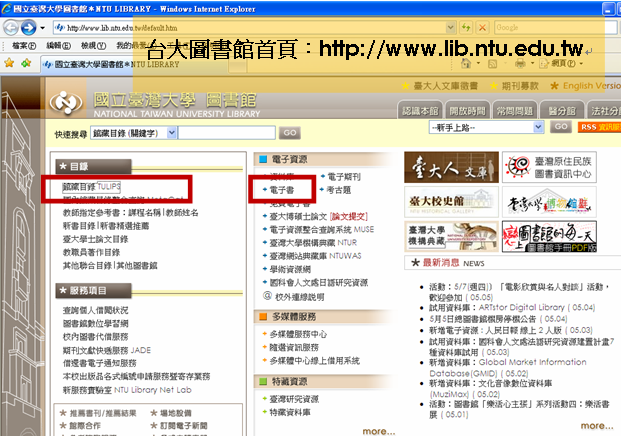Click the RSS 資訊服務 orange button
The width and height of the screenshot is (621, 436).
click(599, 127)
